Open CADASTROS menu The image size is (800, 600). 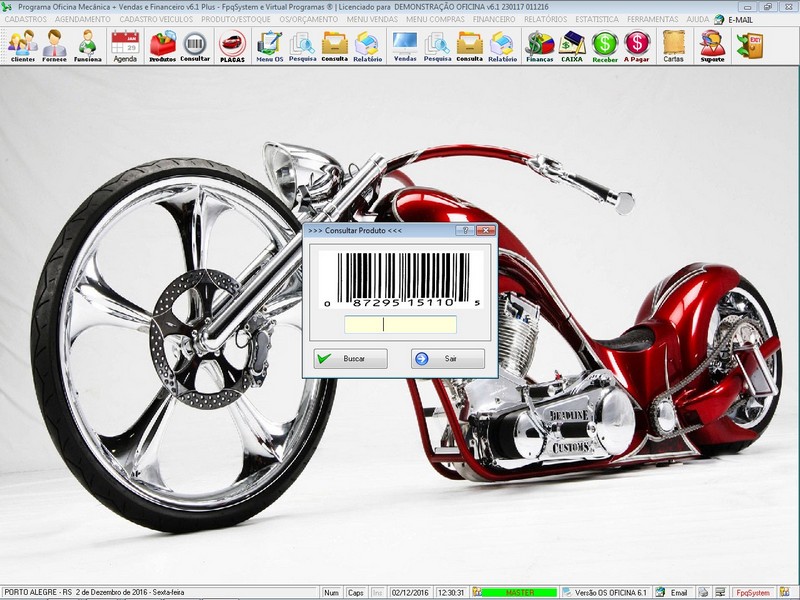coord(26,19)
